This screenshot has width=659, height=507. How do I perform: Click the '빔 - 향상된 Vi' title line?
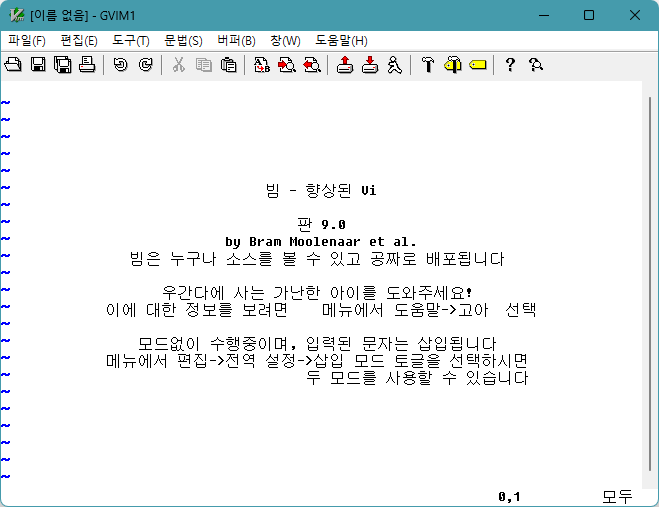(321, 190)
